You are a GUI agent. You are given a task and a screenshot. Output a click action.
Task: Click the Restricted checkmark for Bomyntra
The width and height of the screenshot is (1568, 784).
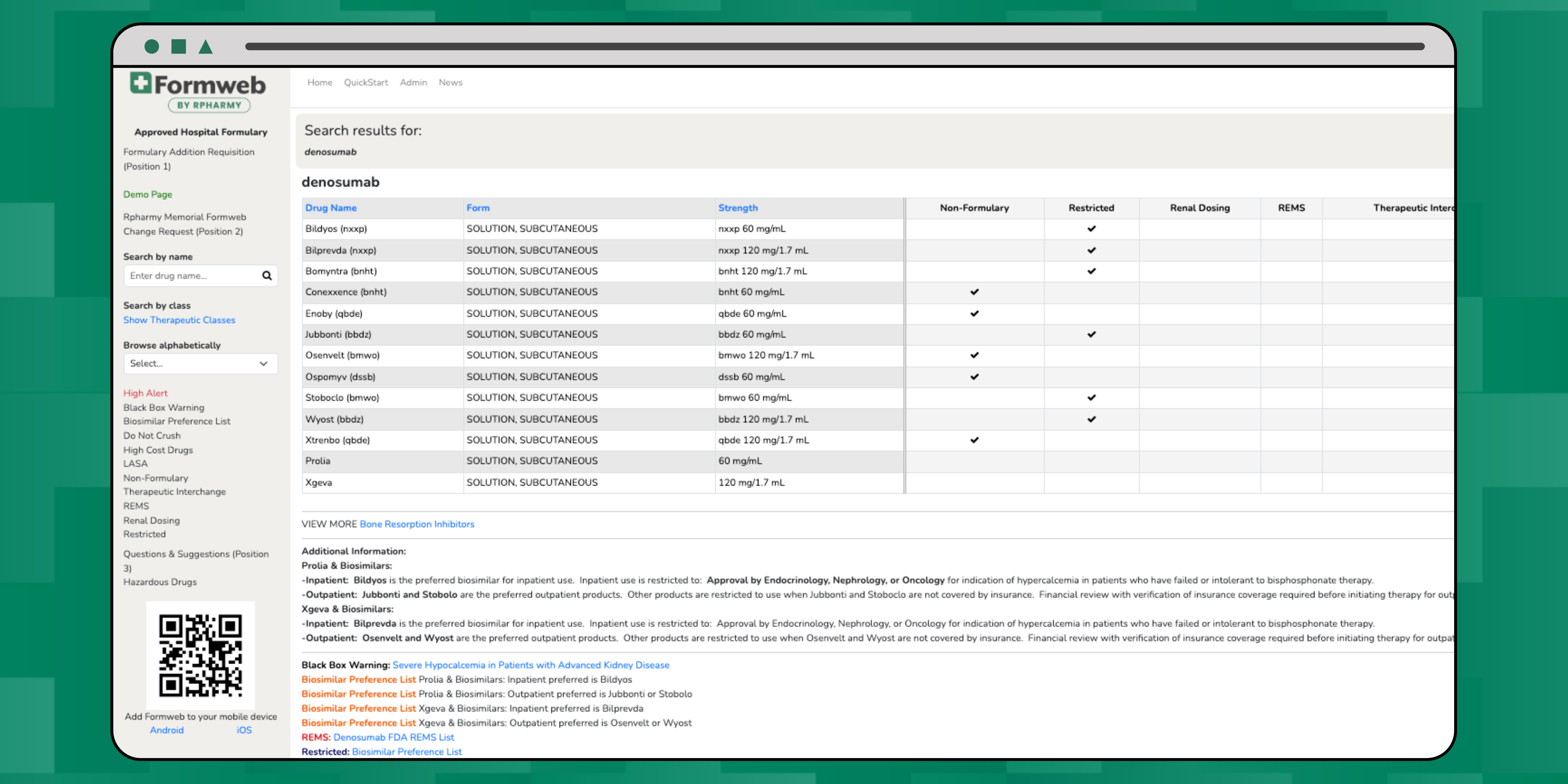click(x=1091, y=272)
